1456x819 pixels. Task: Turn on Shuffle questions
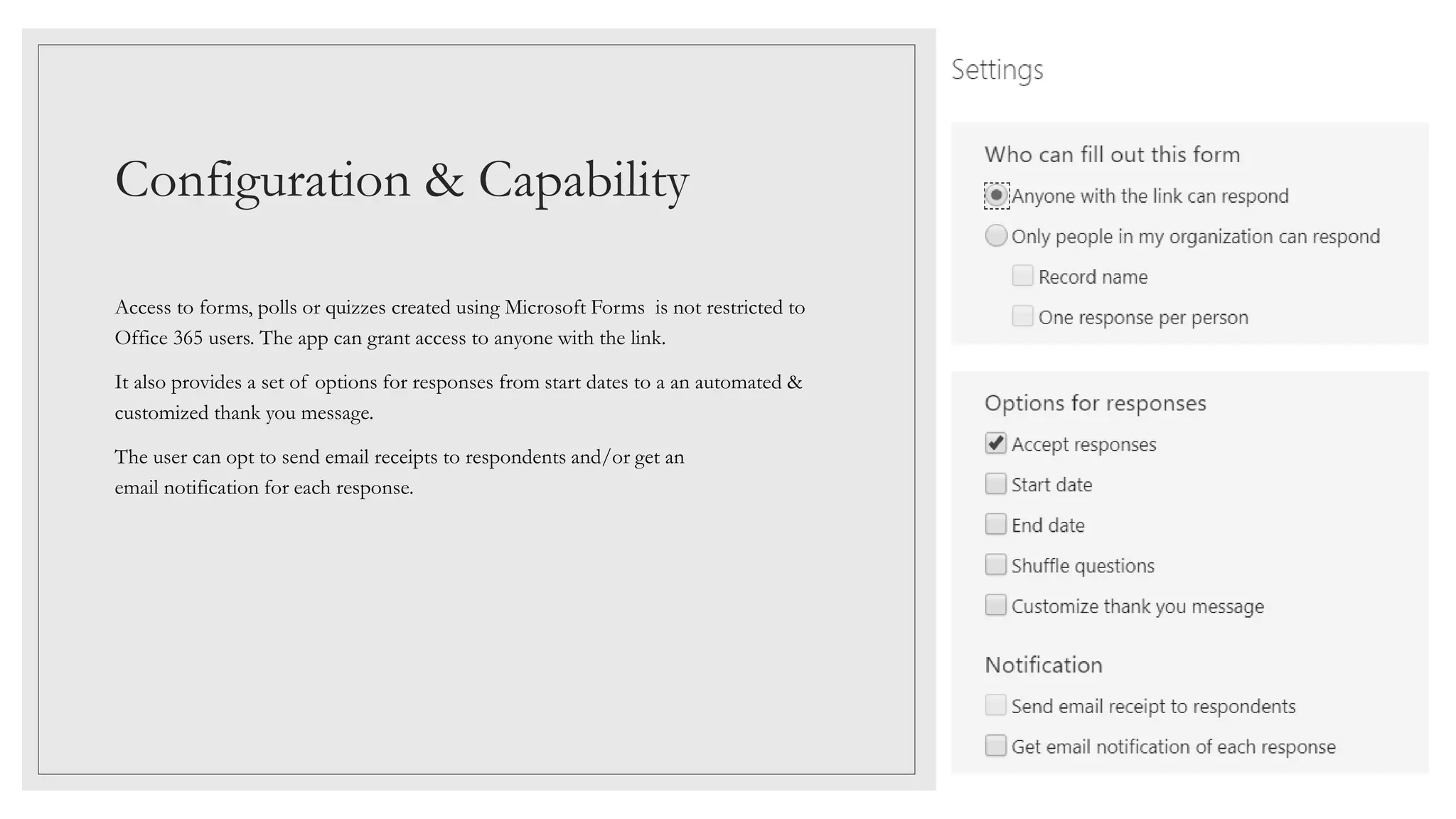[x=996, y=565]
